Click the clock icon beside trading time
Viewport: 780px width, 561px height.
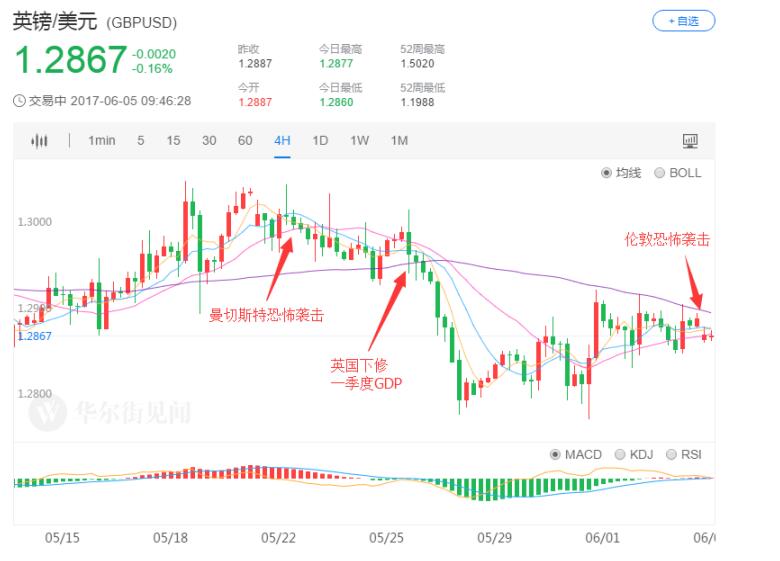19,101
